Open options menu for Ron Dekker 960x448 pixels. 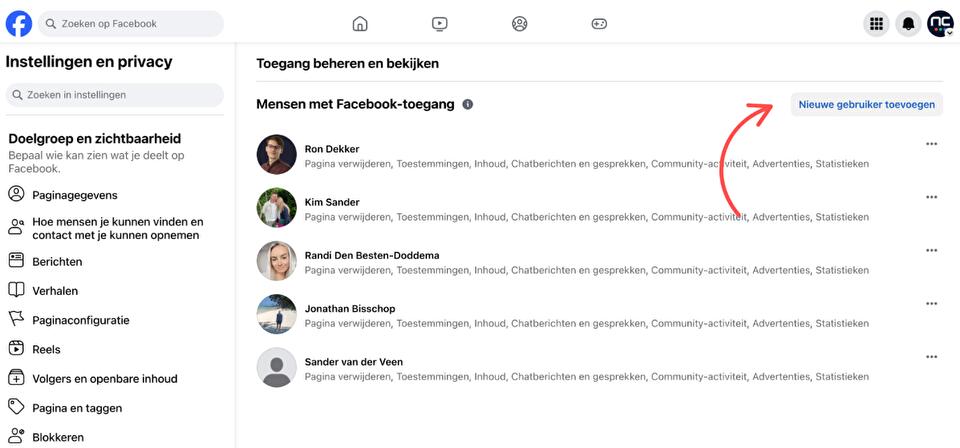click(x=932, y=144)
